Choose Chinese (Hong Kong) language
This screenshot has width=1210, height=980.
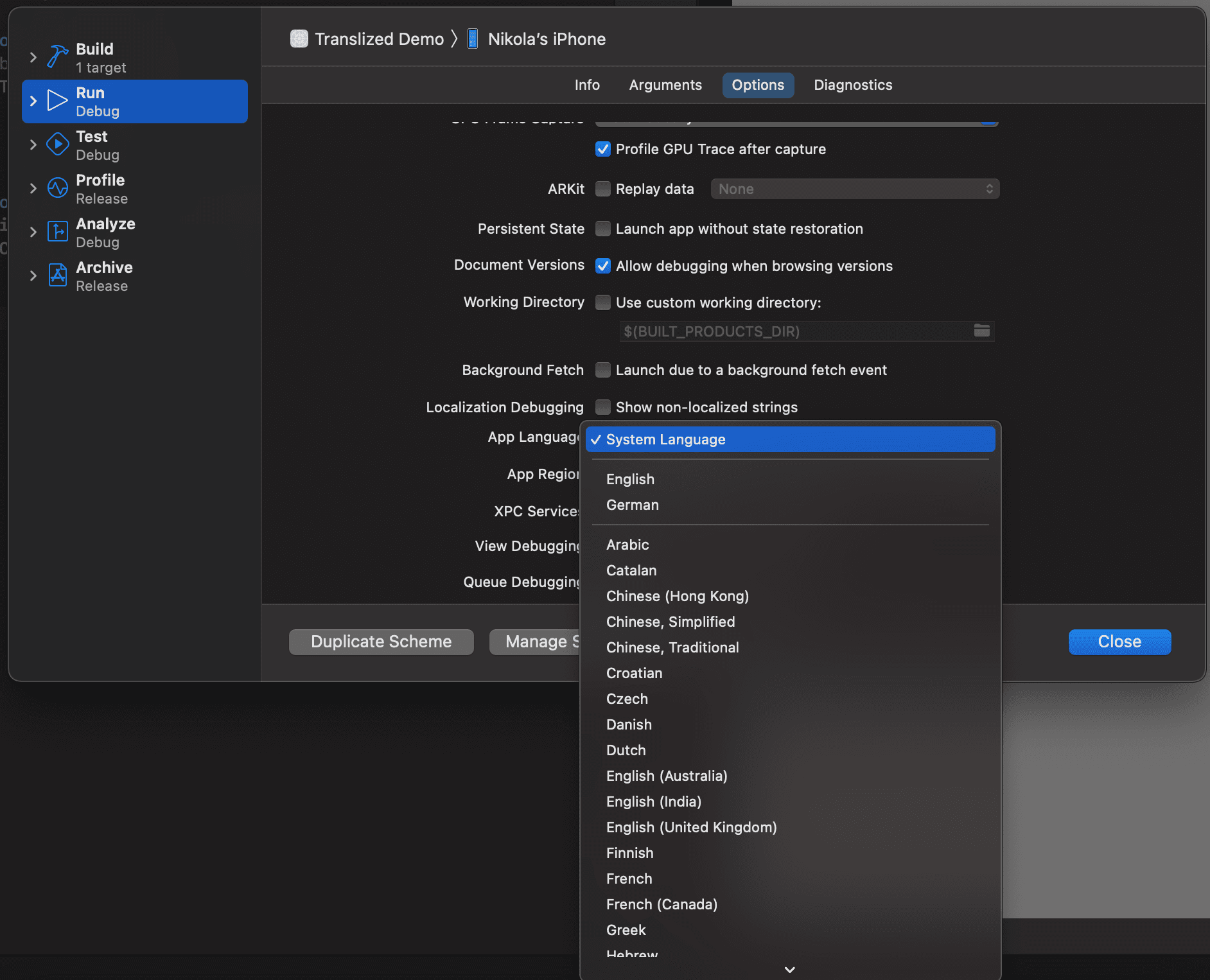790,596
